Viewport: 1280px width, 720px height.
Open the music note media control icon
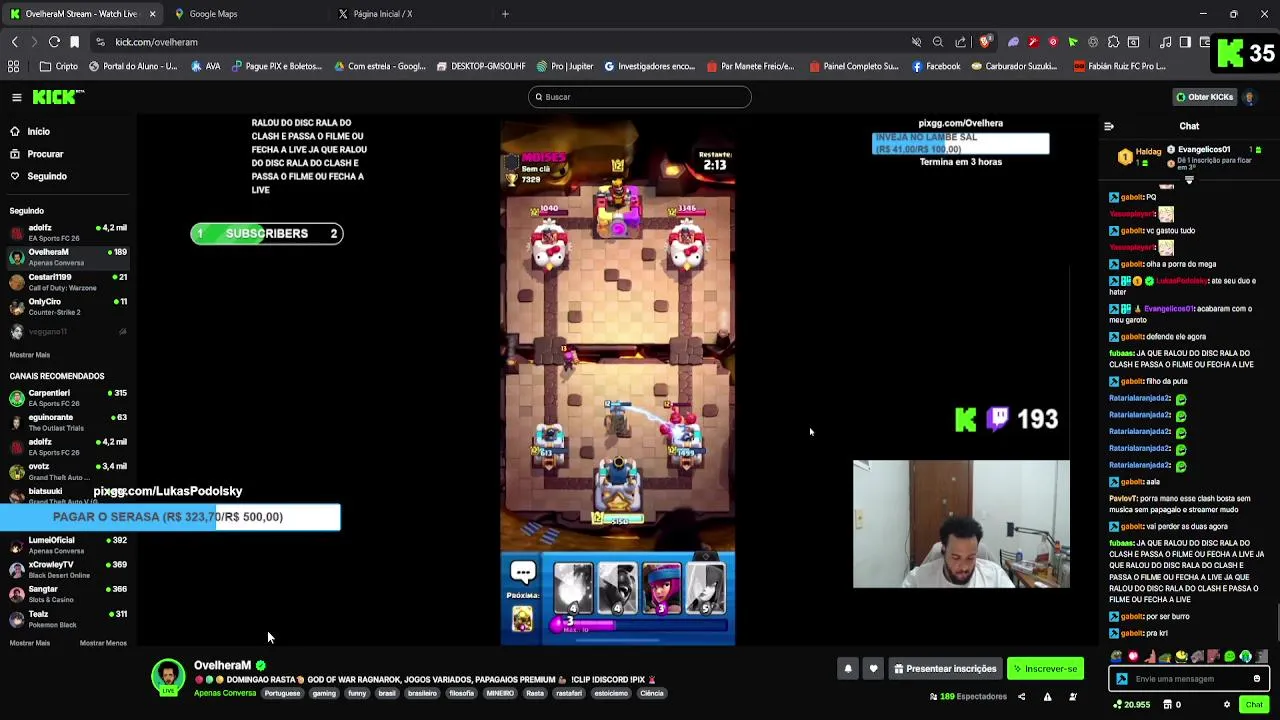pos(1165,42)
